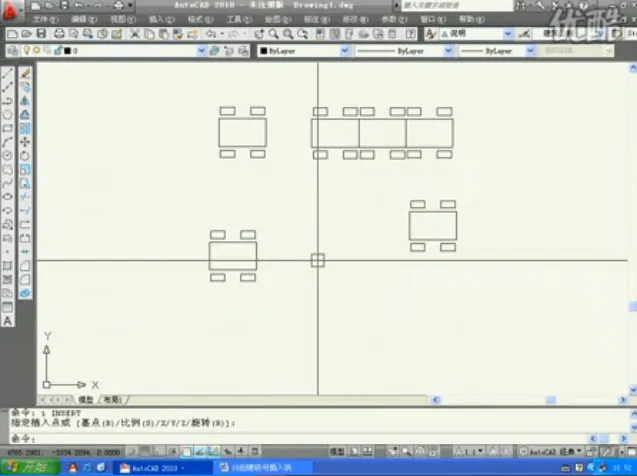Select the Spline tool in the Draw toolbar
The height and width of the screenshot is (476, 637).
pyautogui.click(x=8, y=183)
